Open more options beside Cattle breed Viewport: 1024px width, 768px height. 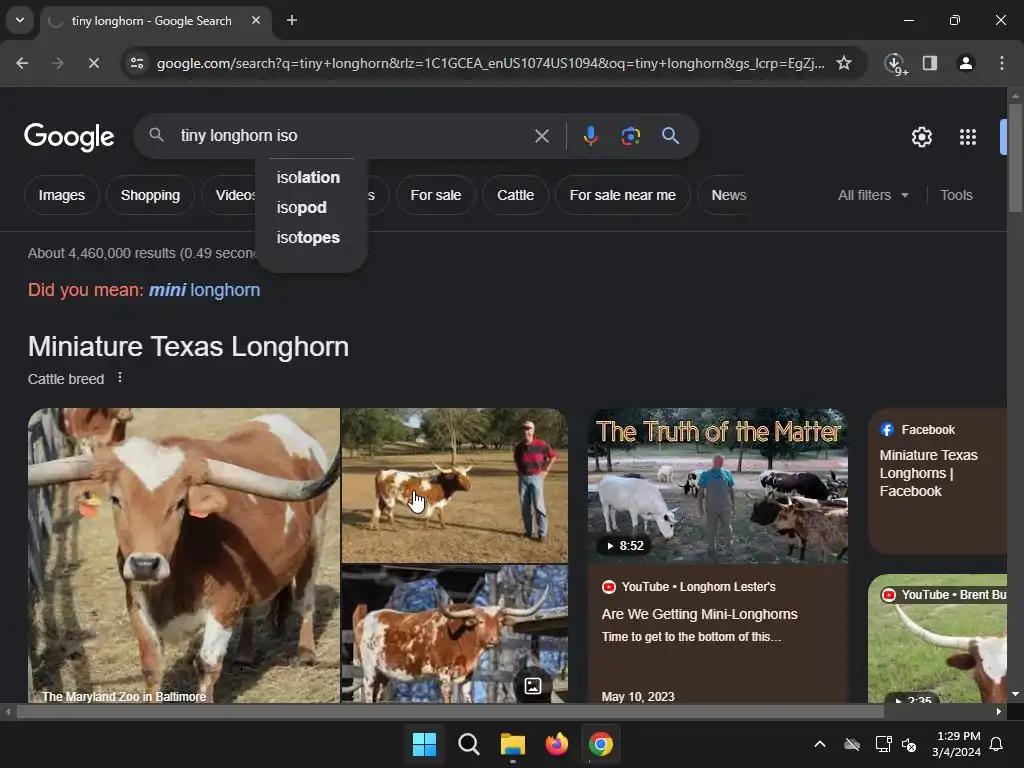[120, 377]
